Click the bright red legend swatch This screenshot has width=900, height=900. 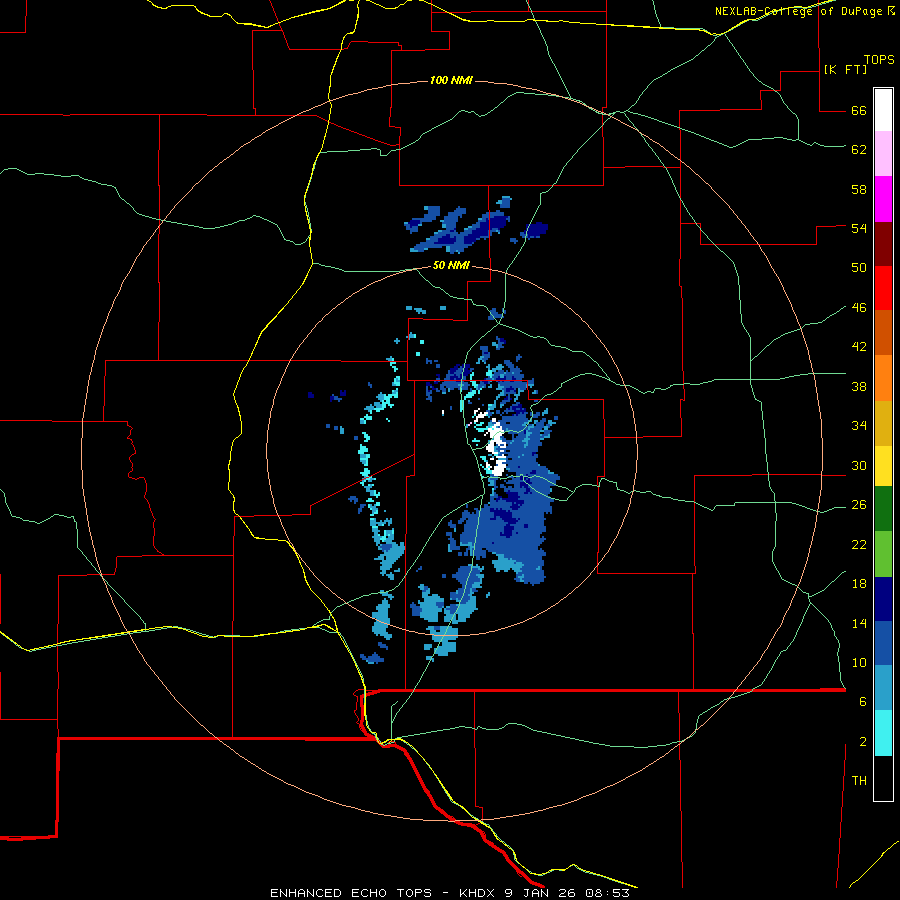(883, 288)
